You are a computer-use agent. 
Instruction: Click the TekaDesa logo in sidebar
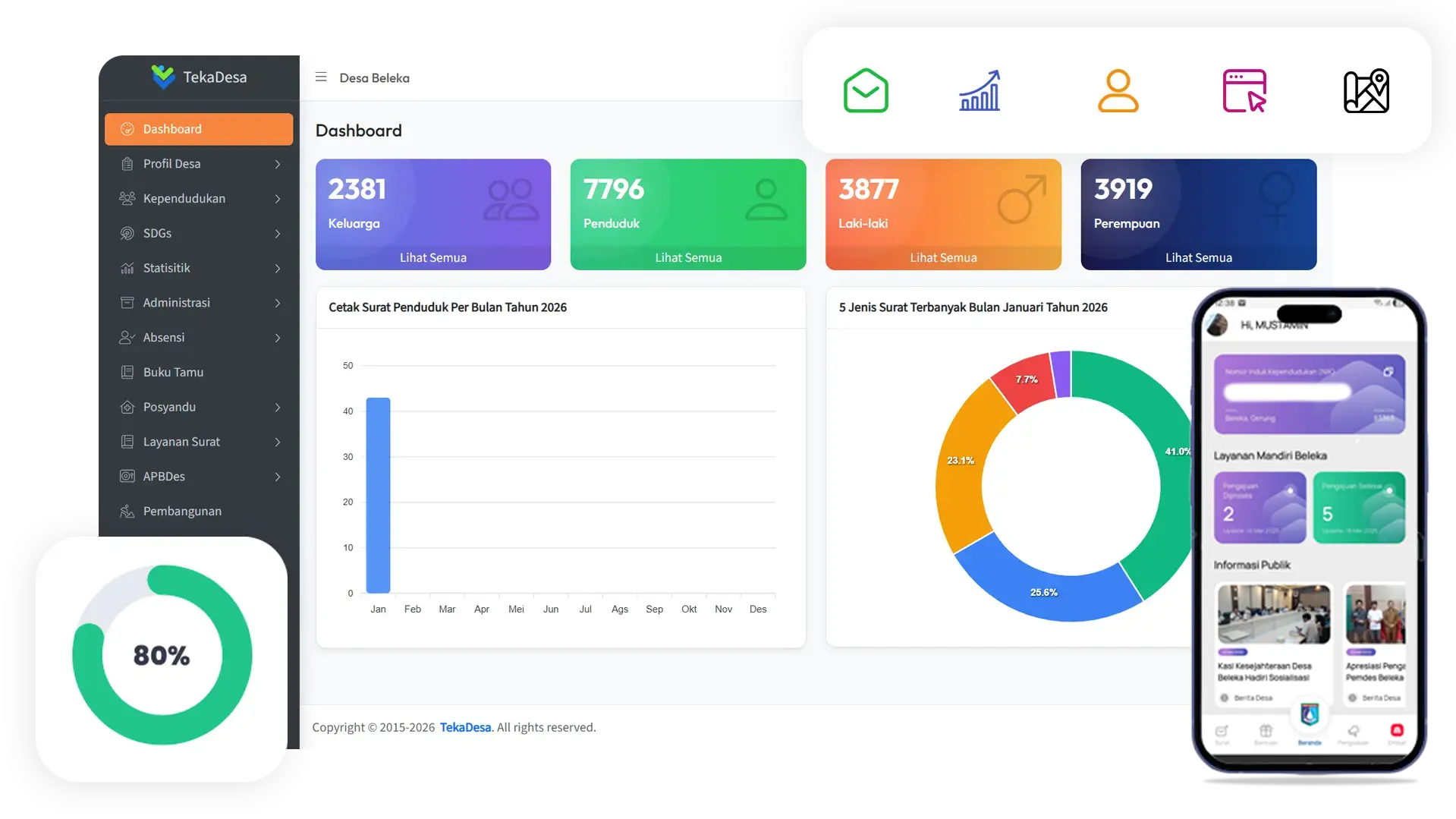click(199, 77)
